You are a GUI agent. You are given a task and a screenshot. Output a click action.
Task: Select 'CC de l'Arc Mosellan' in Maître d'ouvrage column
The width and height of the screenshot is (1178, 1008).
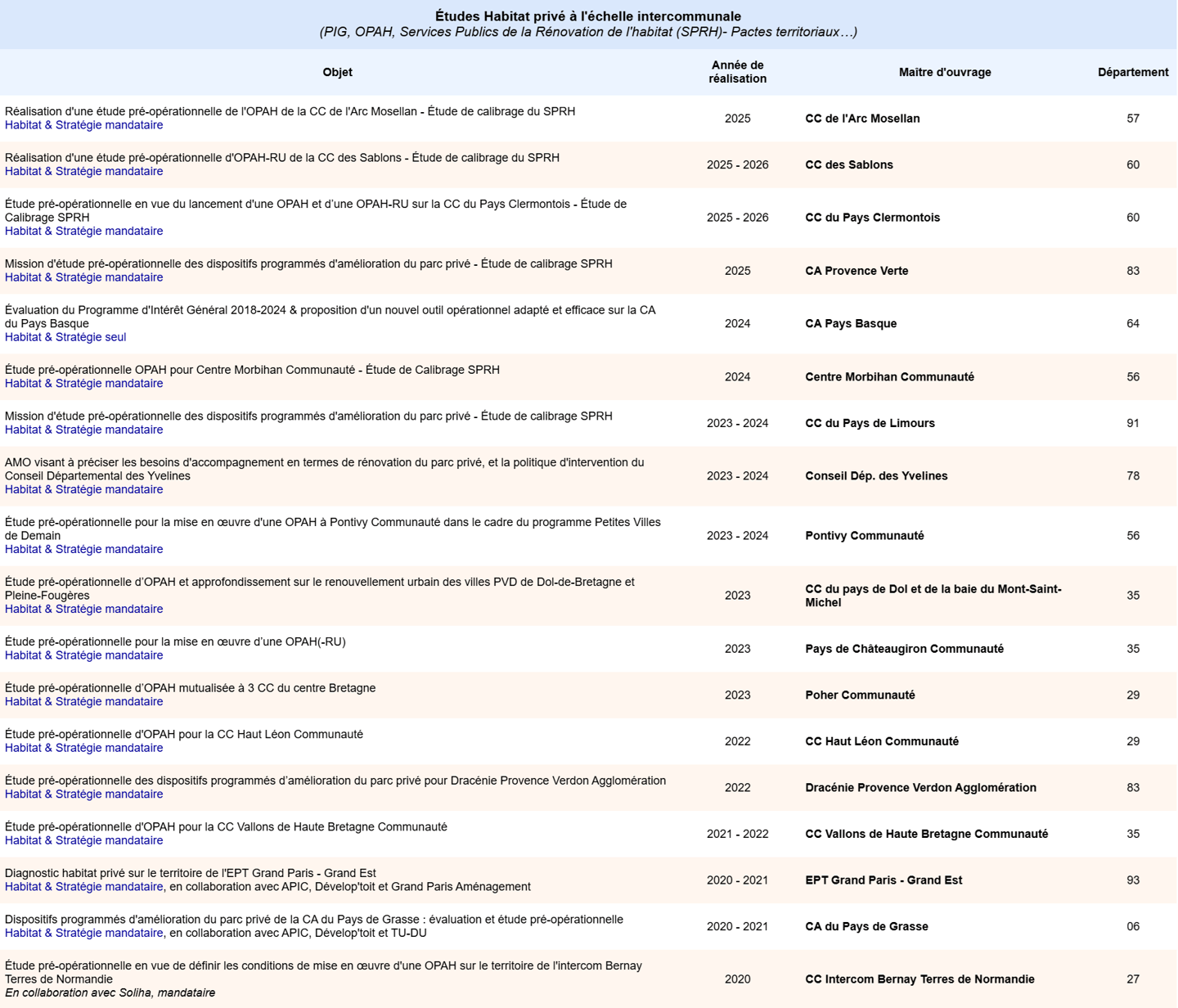[x=862, y=119]
